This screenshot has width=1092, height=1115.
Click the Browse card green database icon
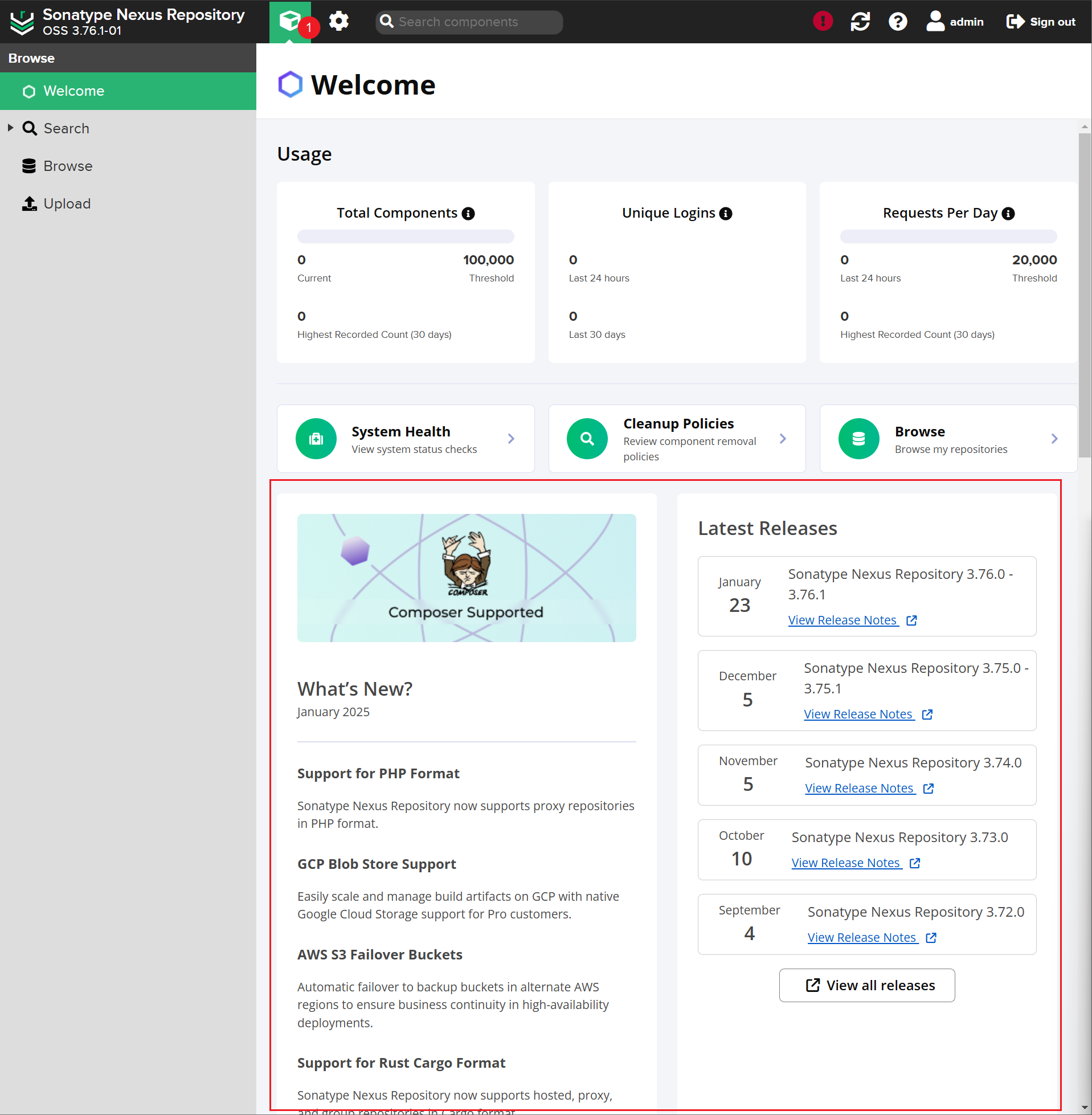[x=858, y=439]
